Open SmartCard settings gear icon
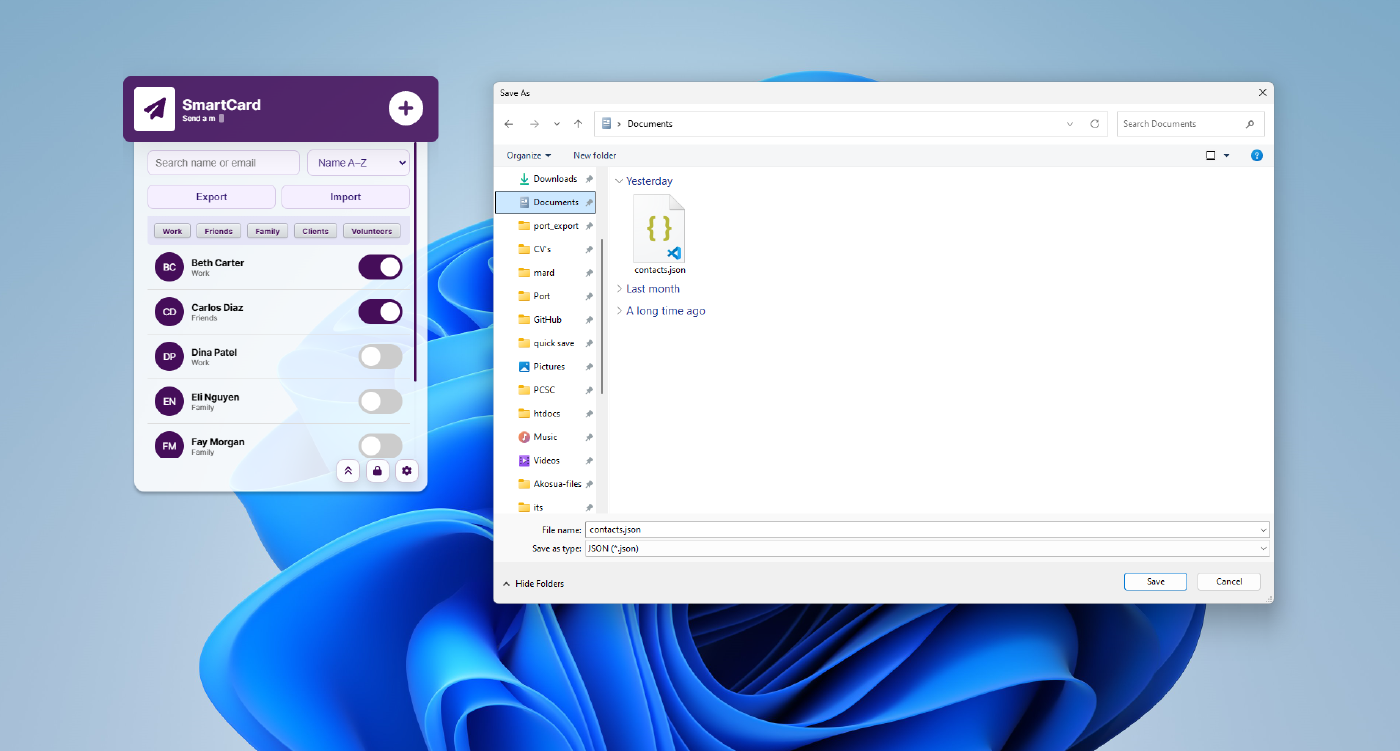The width and height of the screenshot is (1400, 751). pyautogui.click(x=406, y=471)
